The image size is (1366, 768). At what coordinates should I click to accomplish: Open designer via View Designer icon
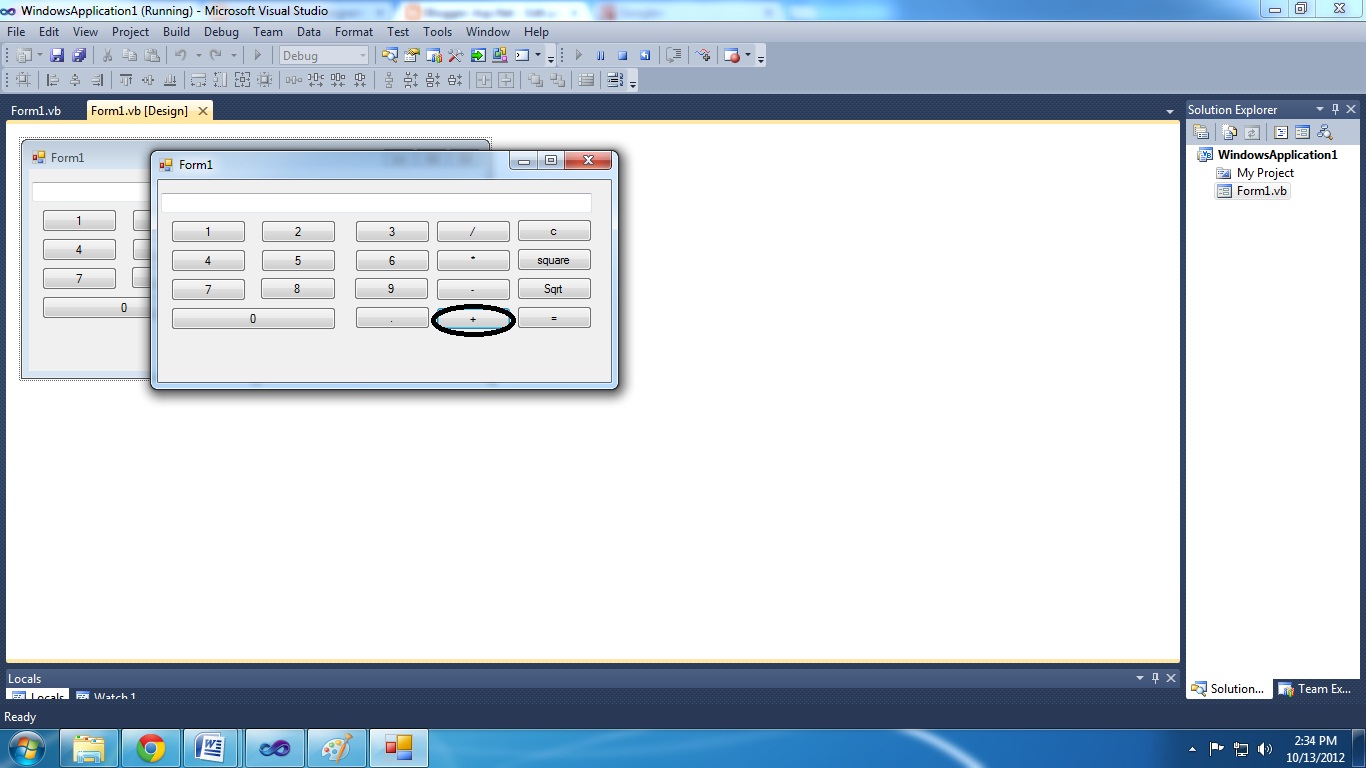pos(1301,131)
